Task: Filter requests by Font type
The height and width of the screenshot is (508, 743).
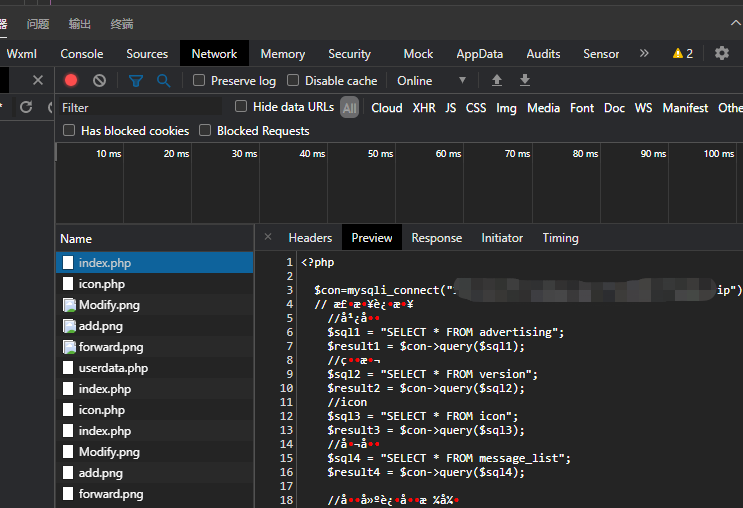Action: (x=582, y=108)
